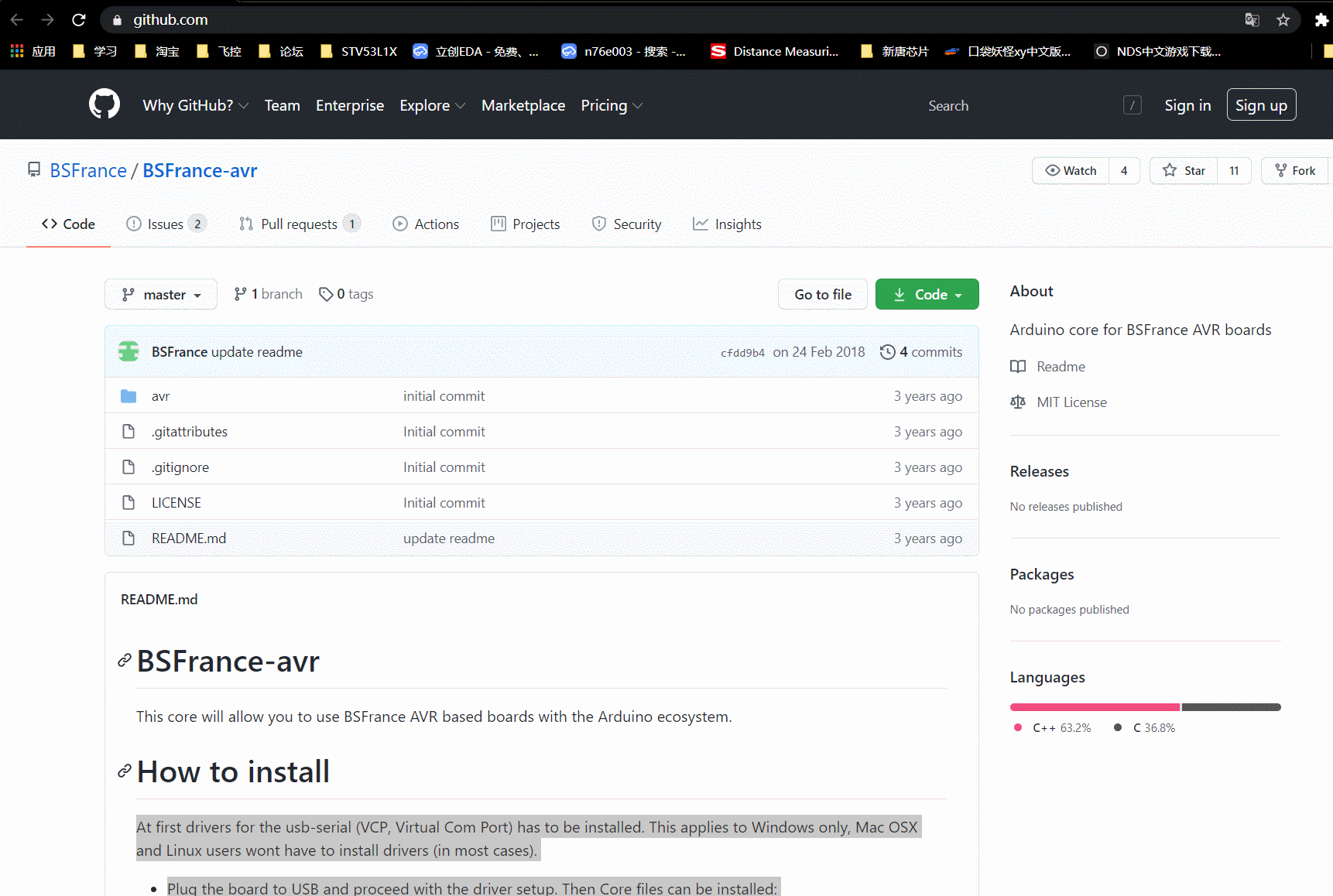Click the star count 11

point(1234,170)
